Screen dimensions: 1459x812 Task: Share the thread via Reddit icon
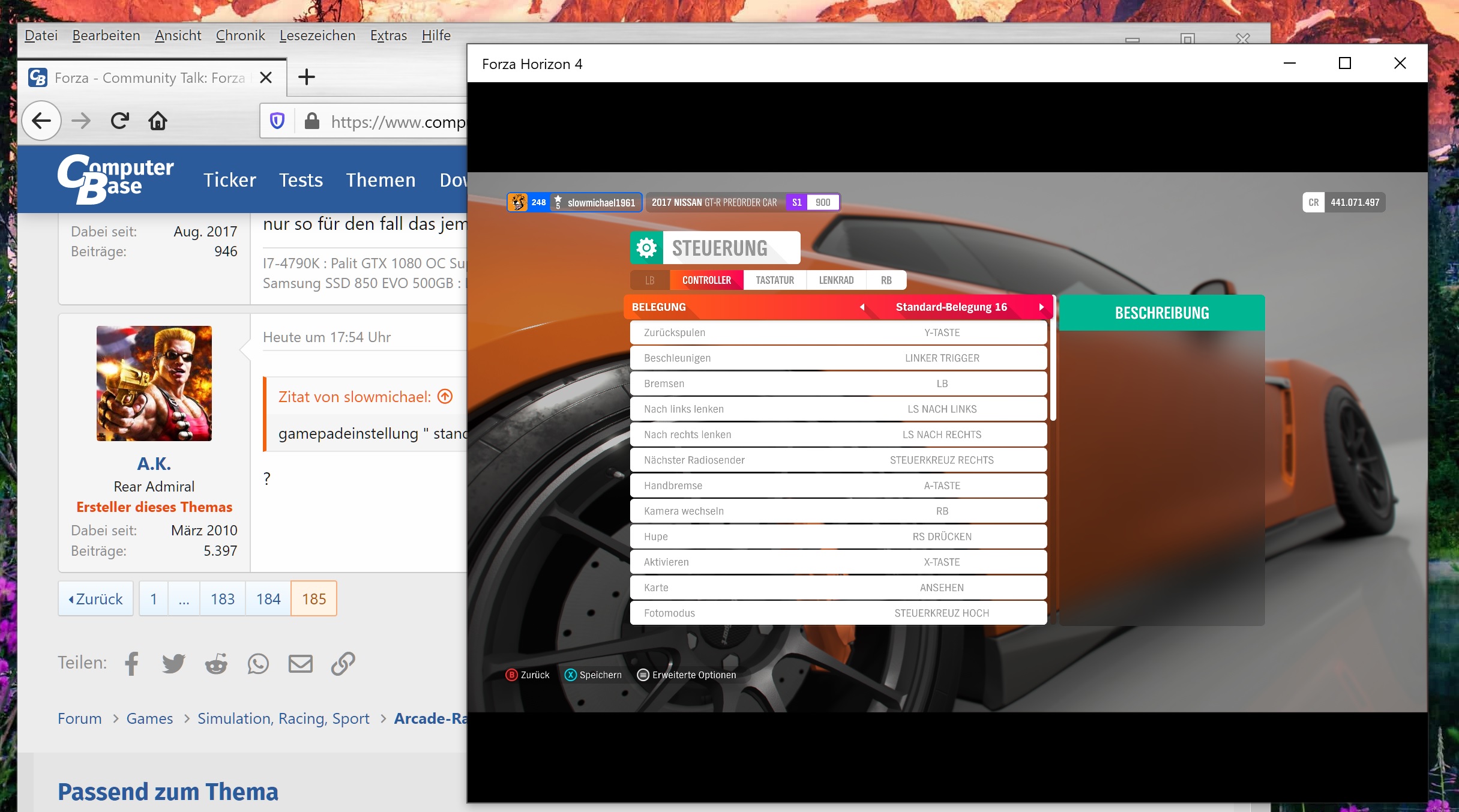(x=216, y=663)
